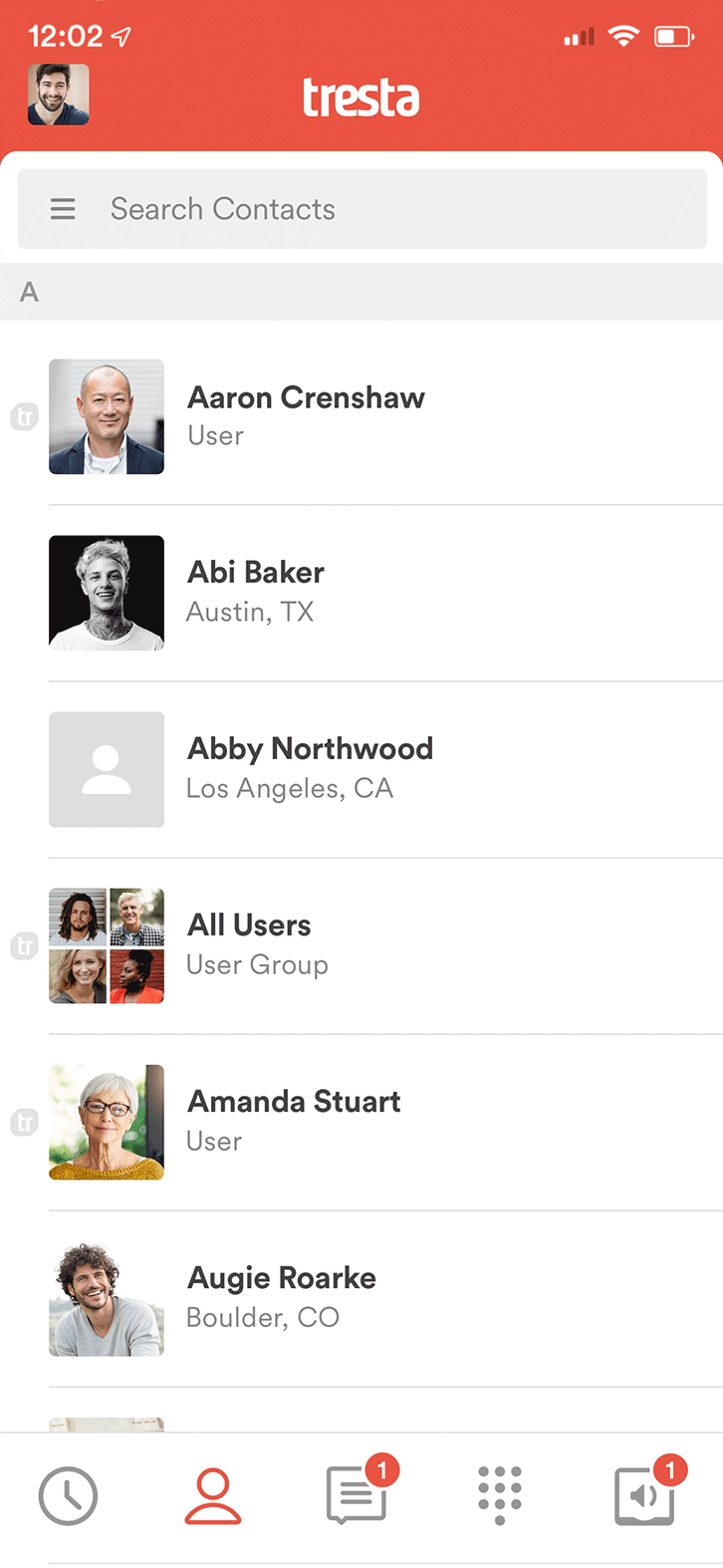723x1568 pixels.
Task: Tap the Tresta badge beside All Users
Action: click(24, 945)
